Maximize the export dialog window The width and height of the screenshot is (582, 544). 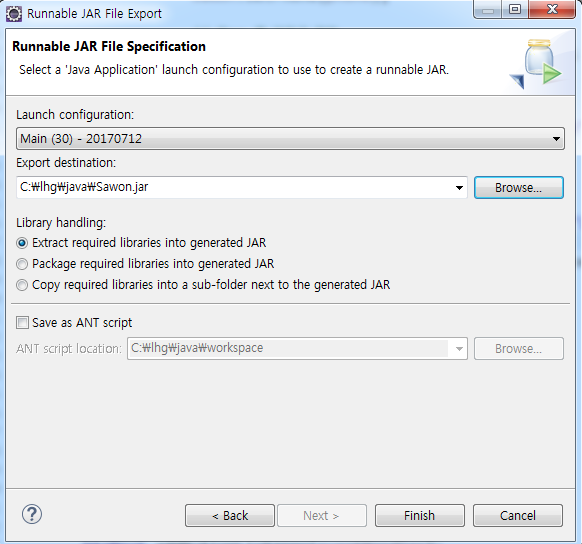(x=515, y=10)
